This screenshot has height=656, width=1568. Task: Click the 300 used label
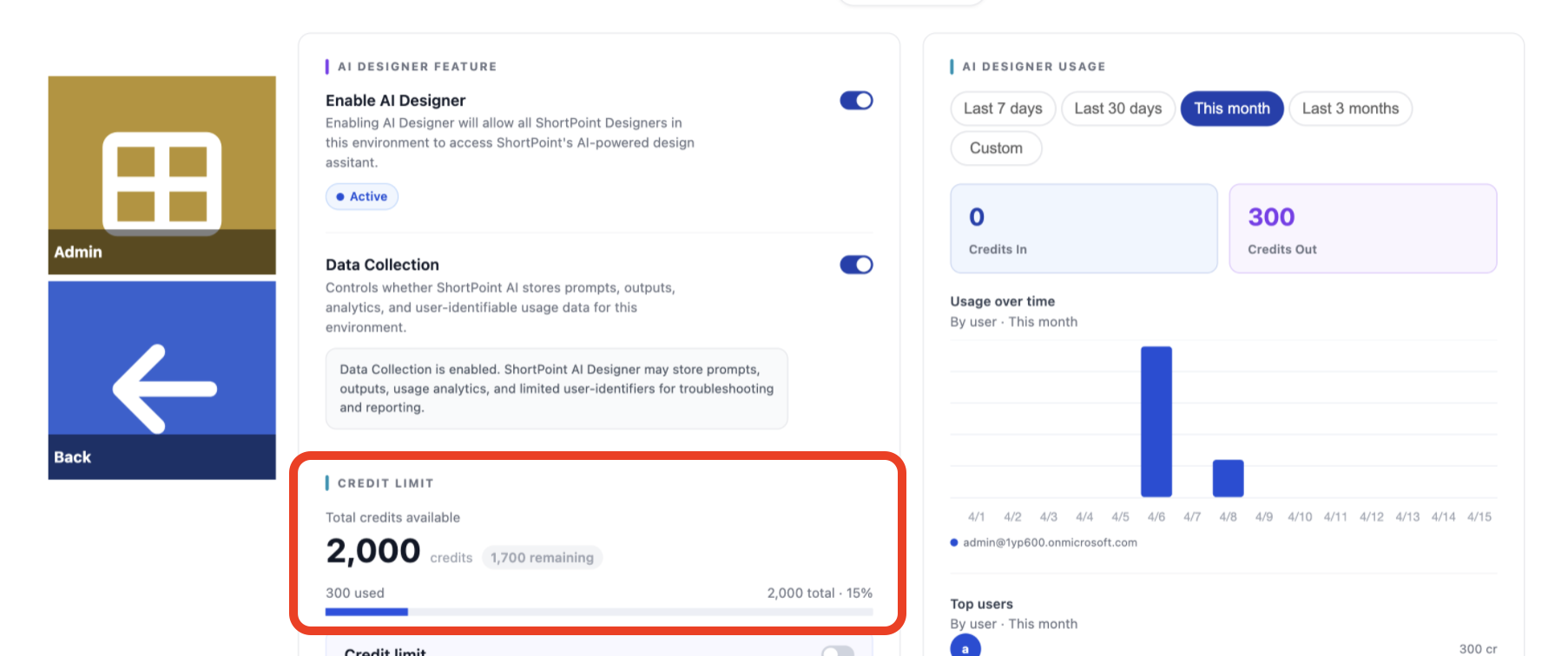pyautogui.click(x=355, y=593)
